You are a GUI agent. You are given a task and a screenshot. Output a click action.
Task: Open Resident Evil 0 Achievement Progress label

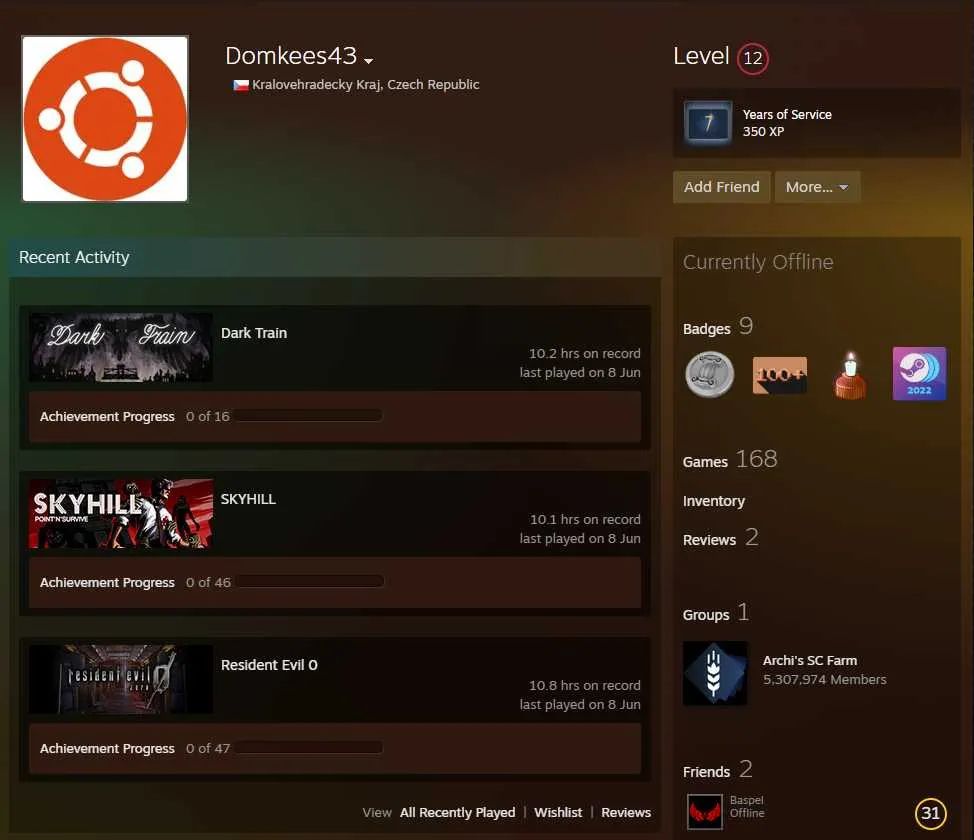(x=107, y=748)
